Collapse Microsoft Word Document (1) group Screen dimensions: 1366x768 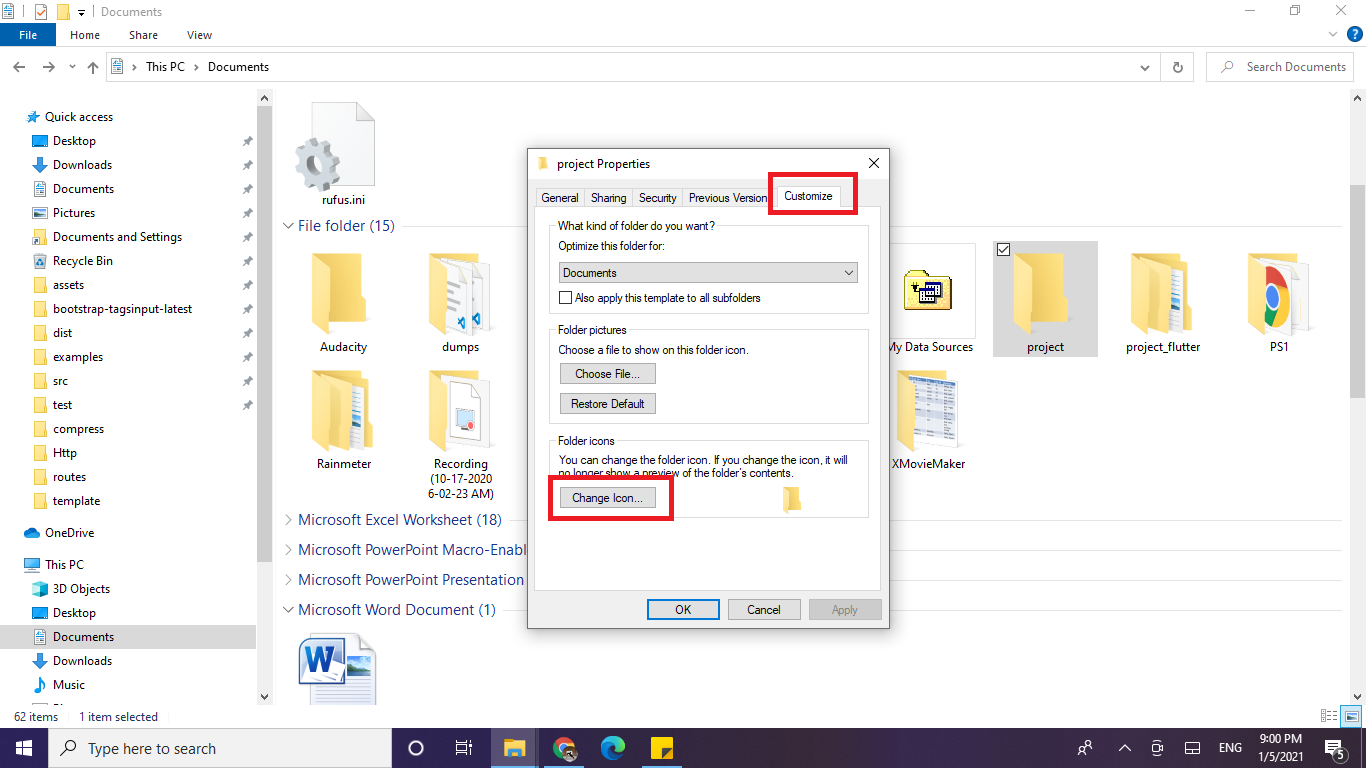point(289,610)
